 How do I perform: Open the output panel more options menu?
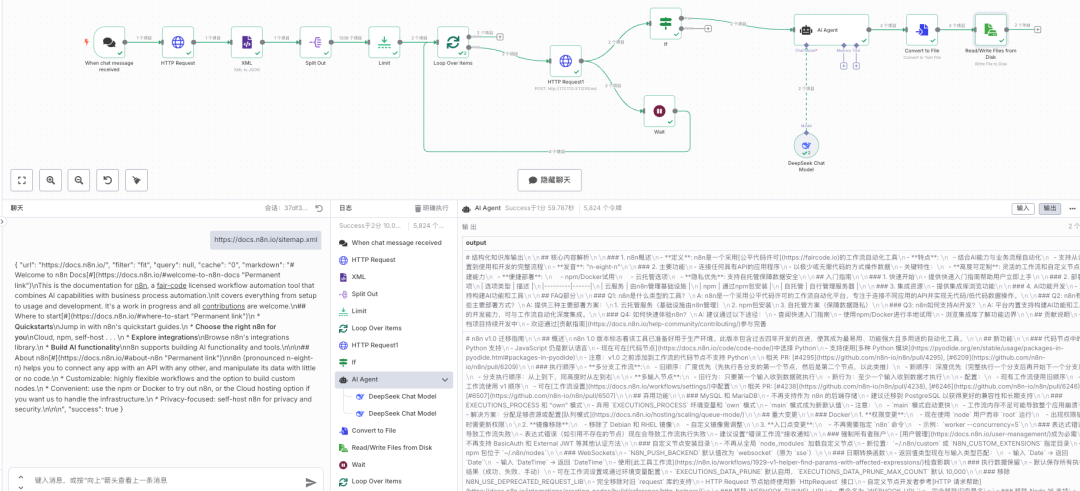1072,208
